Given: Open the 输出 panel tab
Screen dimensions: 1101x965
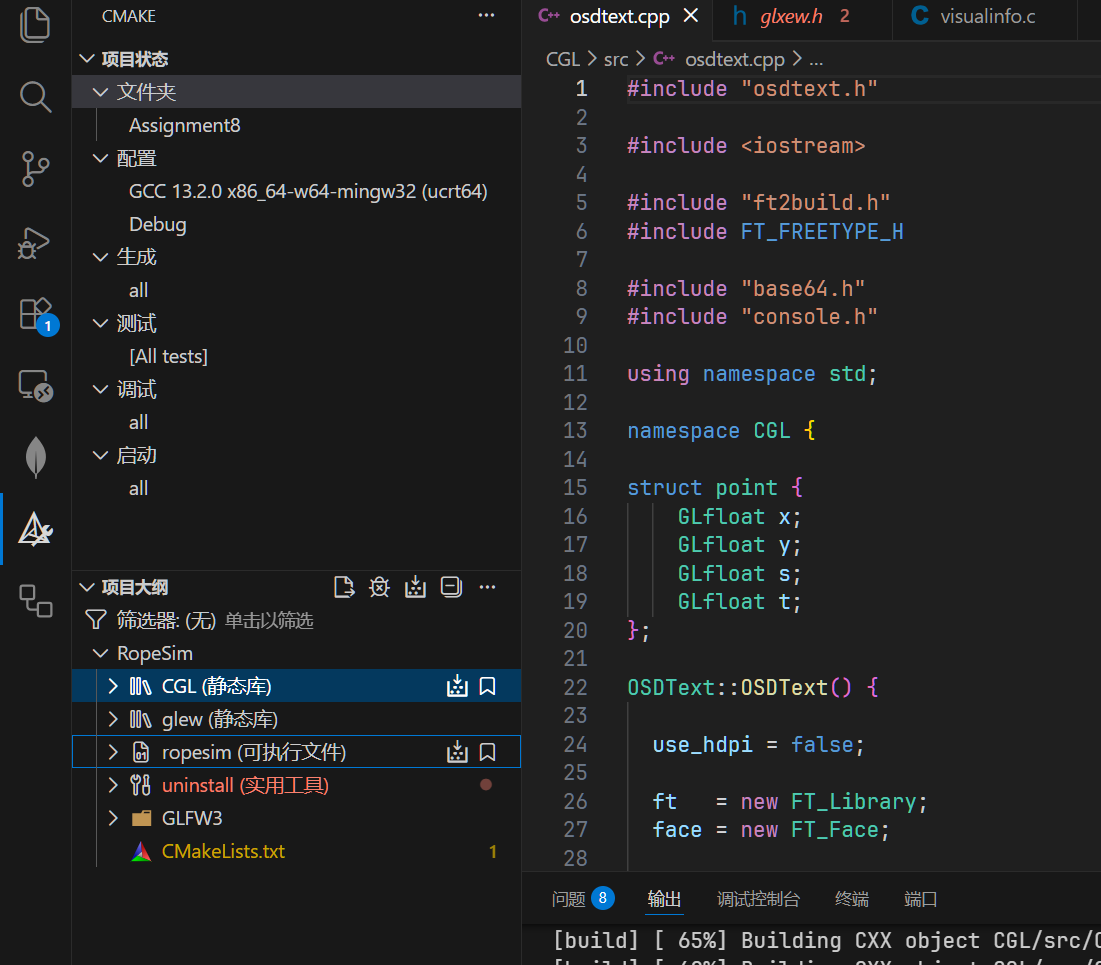Looking at the screenshot, I should (x=664, y=899).
